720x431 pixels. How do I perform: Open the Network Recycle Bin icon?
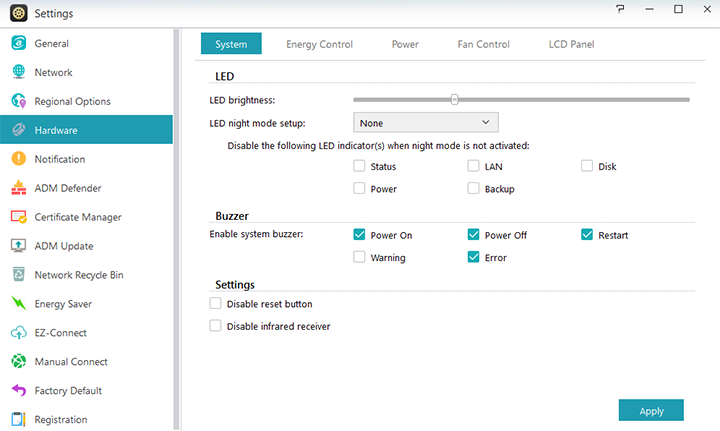pos(18,275)
